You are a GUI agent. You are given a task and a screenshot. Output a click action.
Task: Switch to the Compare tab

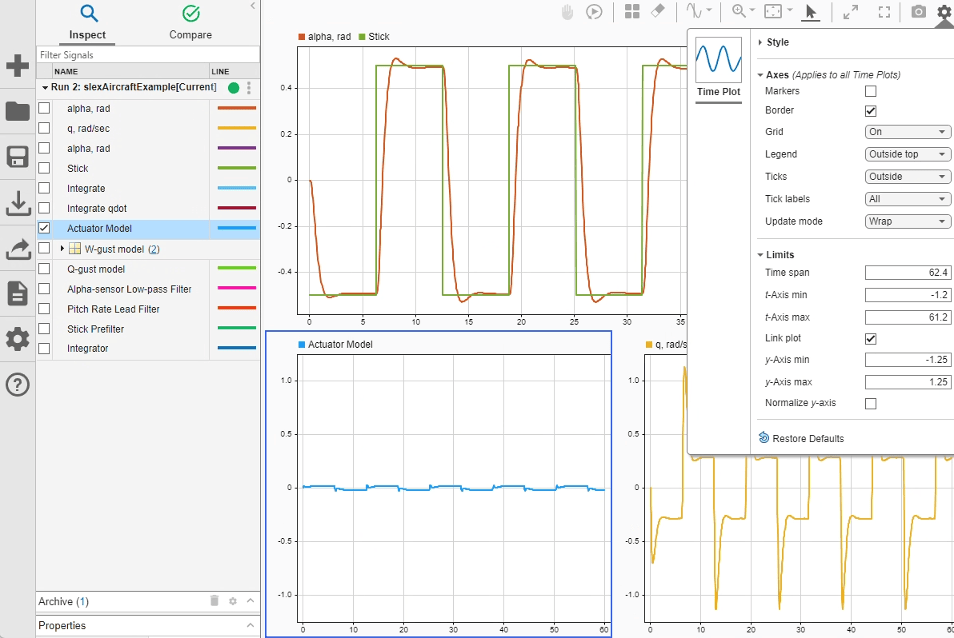tap(190, 23)
